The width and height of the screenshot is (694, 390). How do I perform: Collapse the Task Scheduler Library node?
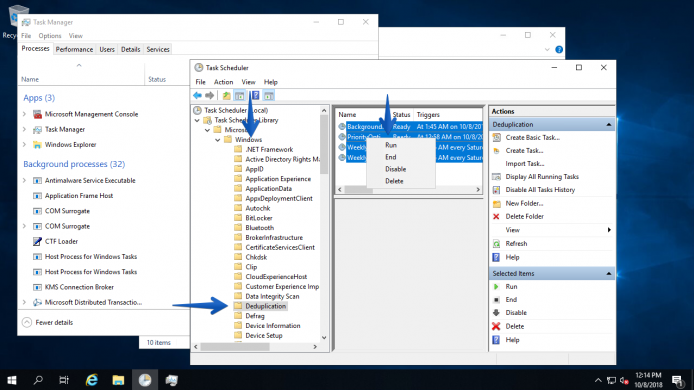coord(197,120)
